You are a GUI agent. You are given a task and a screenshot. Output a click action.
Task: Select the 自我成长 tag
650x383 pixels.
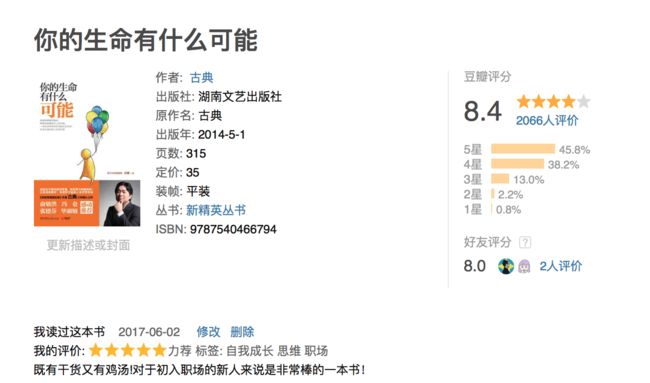tap(250, 351)
